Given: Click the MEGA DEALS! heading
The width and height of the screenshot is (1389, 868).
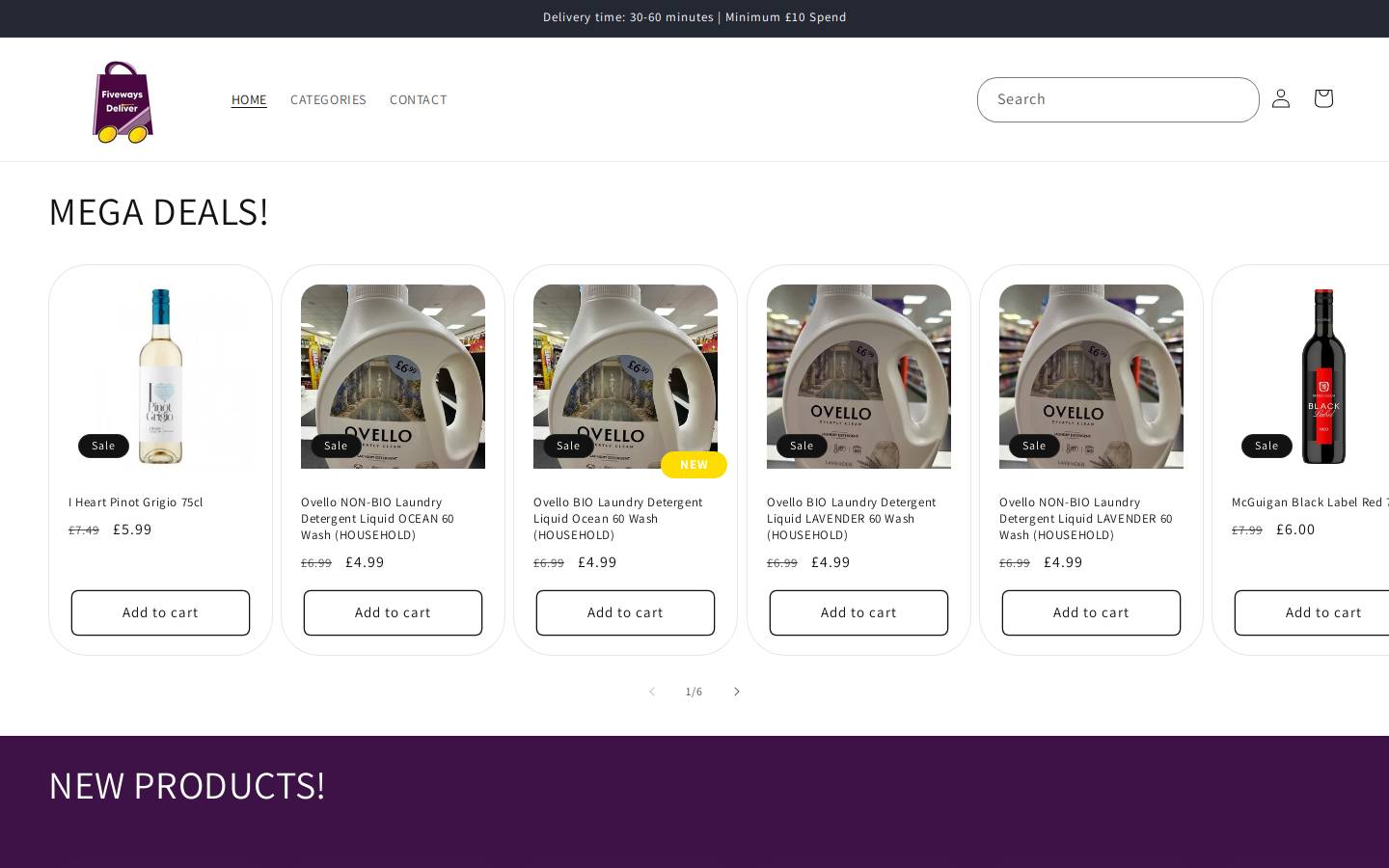Looking at the screenshot, I should click(158, 211).
